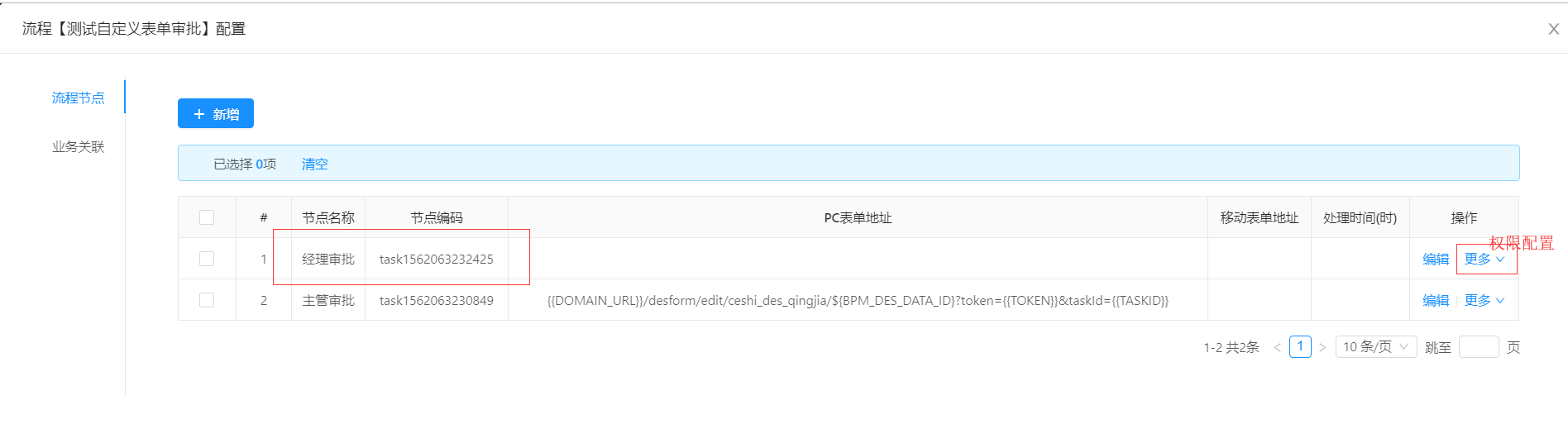The image size is (1568, 424).
Task: Click the PC表单地址 column header
Action: 858,217
